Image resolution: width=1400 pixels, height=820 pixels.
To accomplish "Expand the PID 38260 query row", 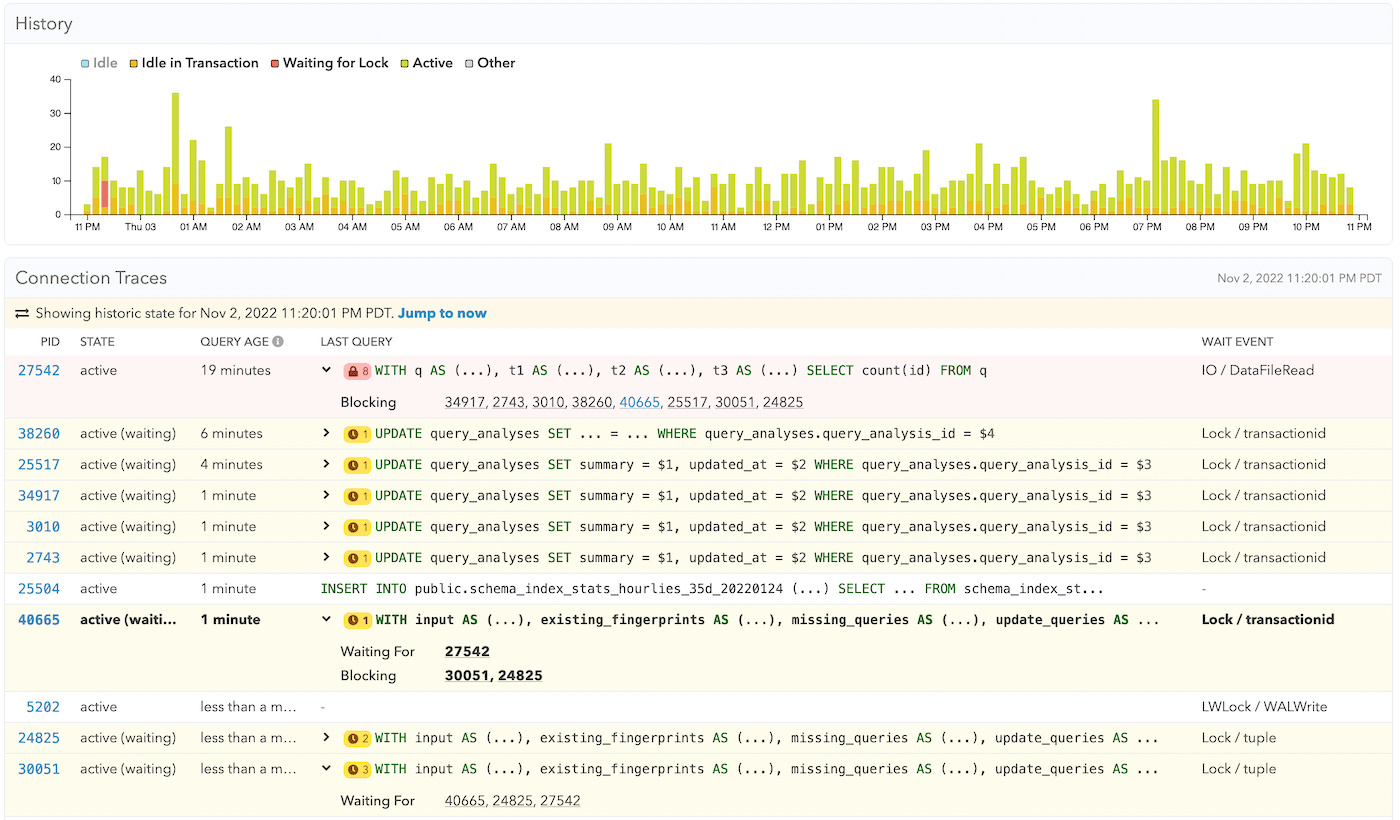I will pyautogui.click(x=326, y=434).
